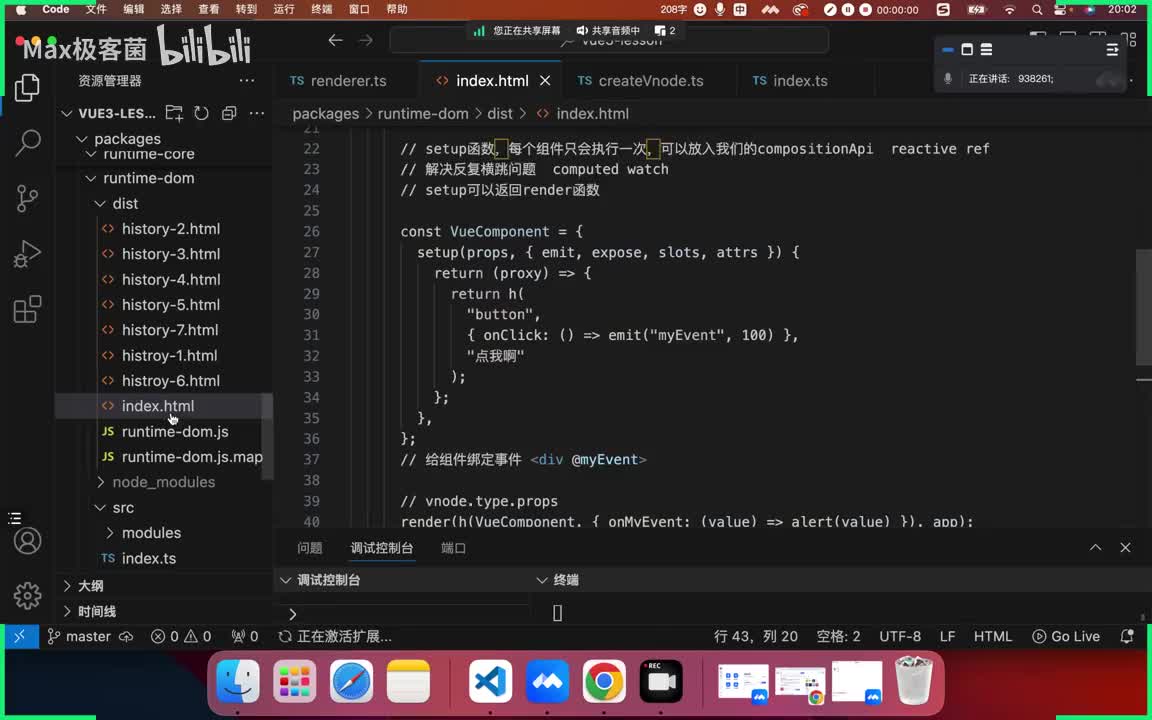Click dist in the breadcrumb path
Image resolution: width=1152 pixels, height=720 pixels.
(500, 114)
